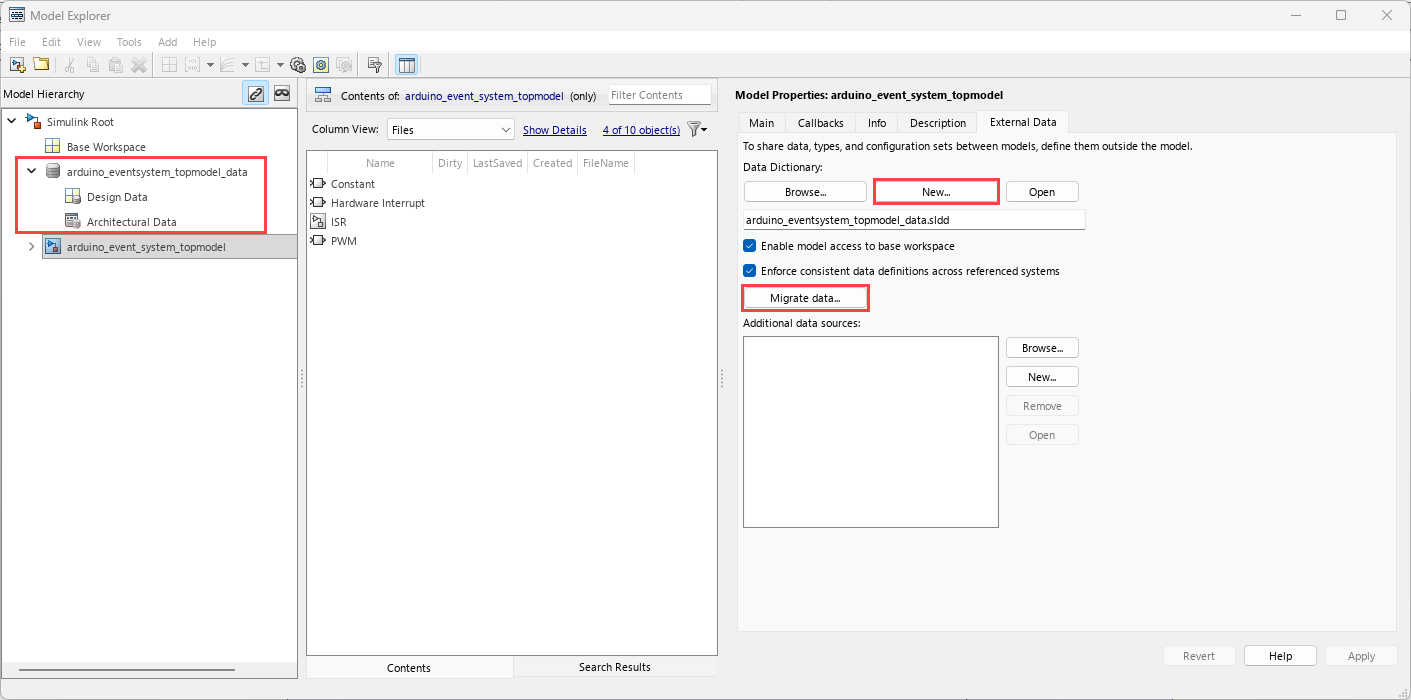1411x700 pixels.
Task: Collapse the arduino_eventsystem_topmodel_data node
Action: pos(31,171)
